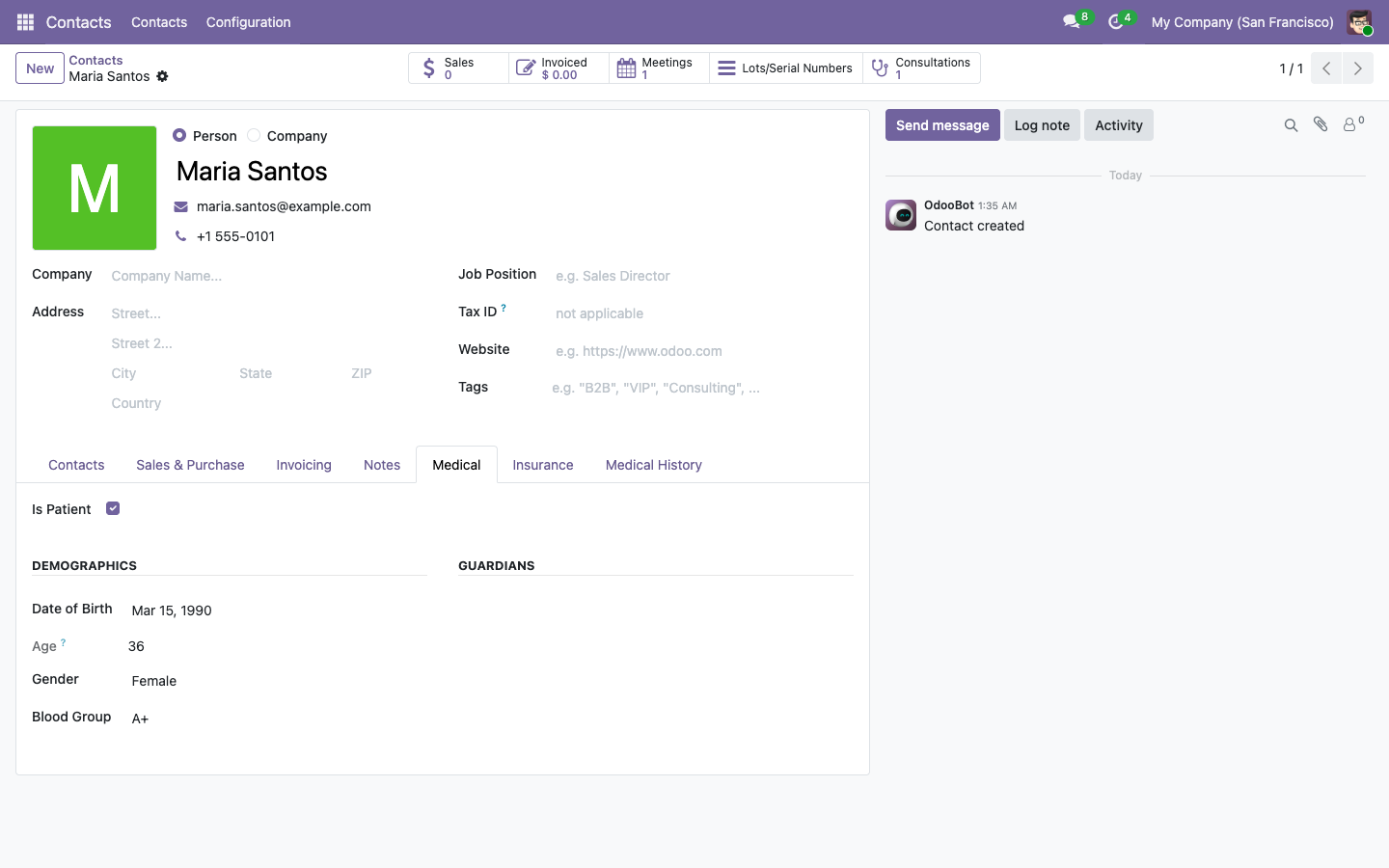
Task: Click the green M contact avatar image
Action: pos(95,188)
